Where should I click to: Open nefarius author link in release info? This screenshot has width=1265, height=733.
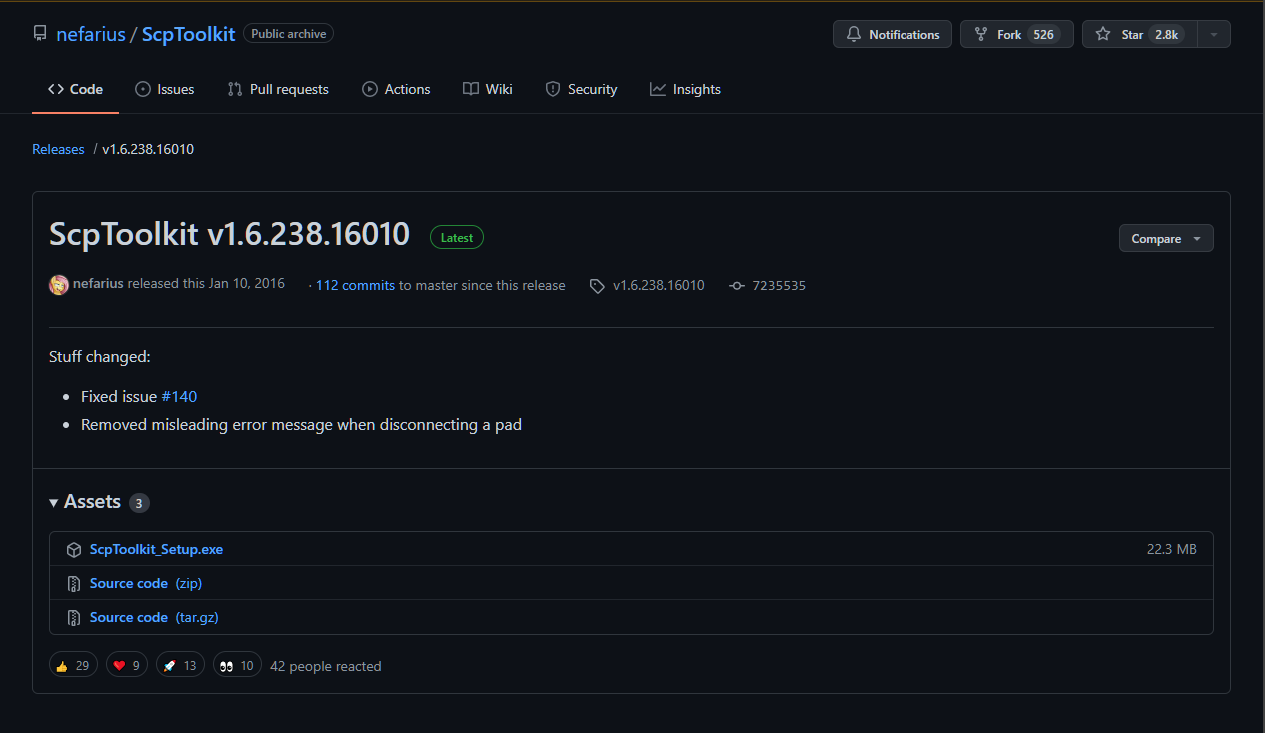click(x=98, y=284)
